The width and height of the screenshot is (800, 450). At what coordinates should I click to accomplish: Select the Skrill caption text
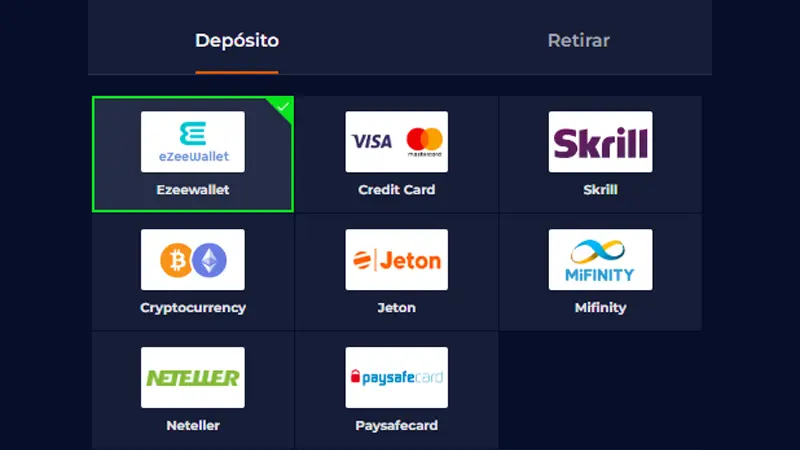[x=601, y=190]
